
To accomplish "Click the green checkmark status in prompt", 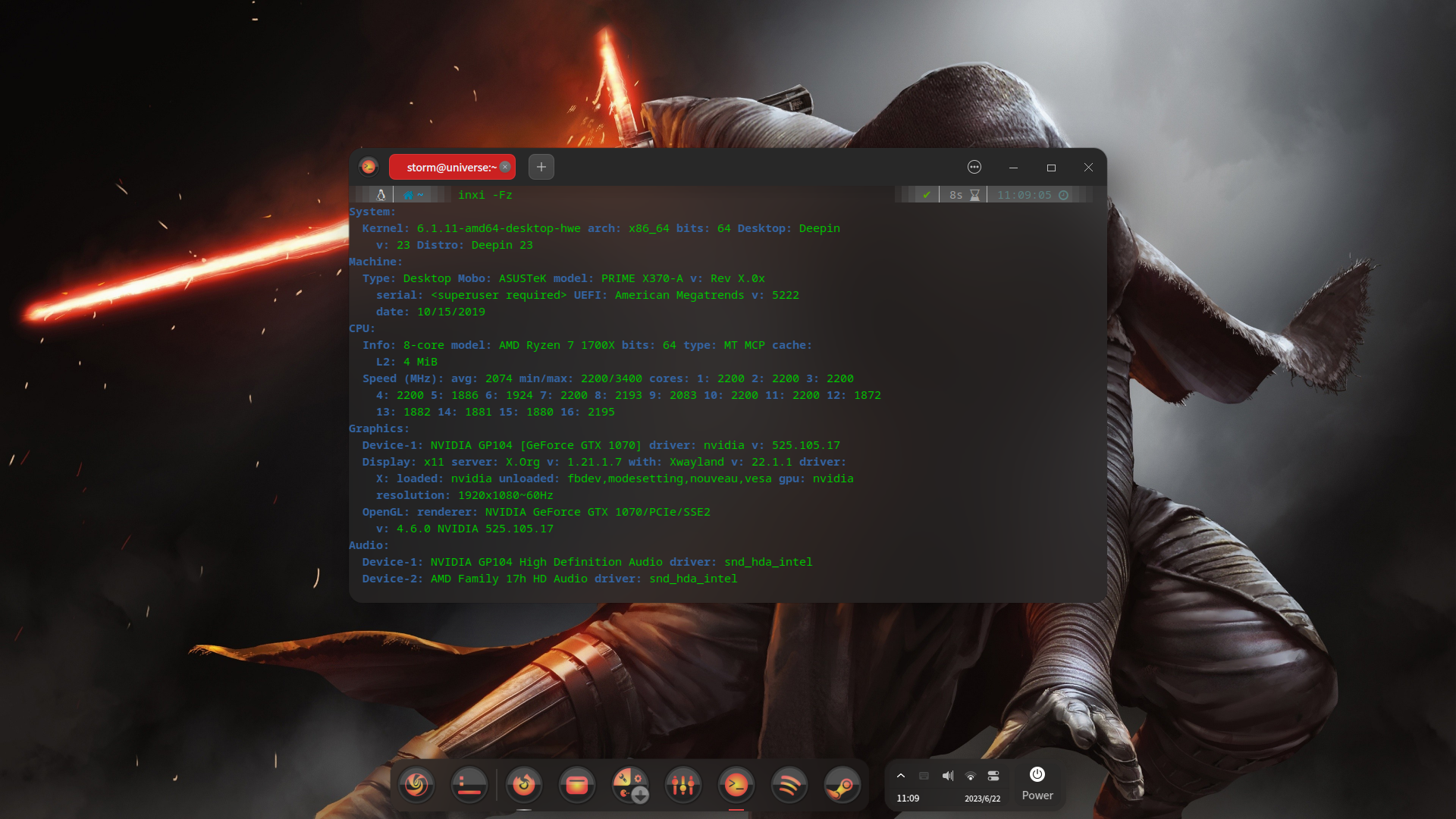I will [927, 195].
